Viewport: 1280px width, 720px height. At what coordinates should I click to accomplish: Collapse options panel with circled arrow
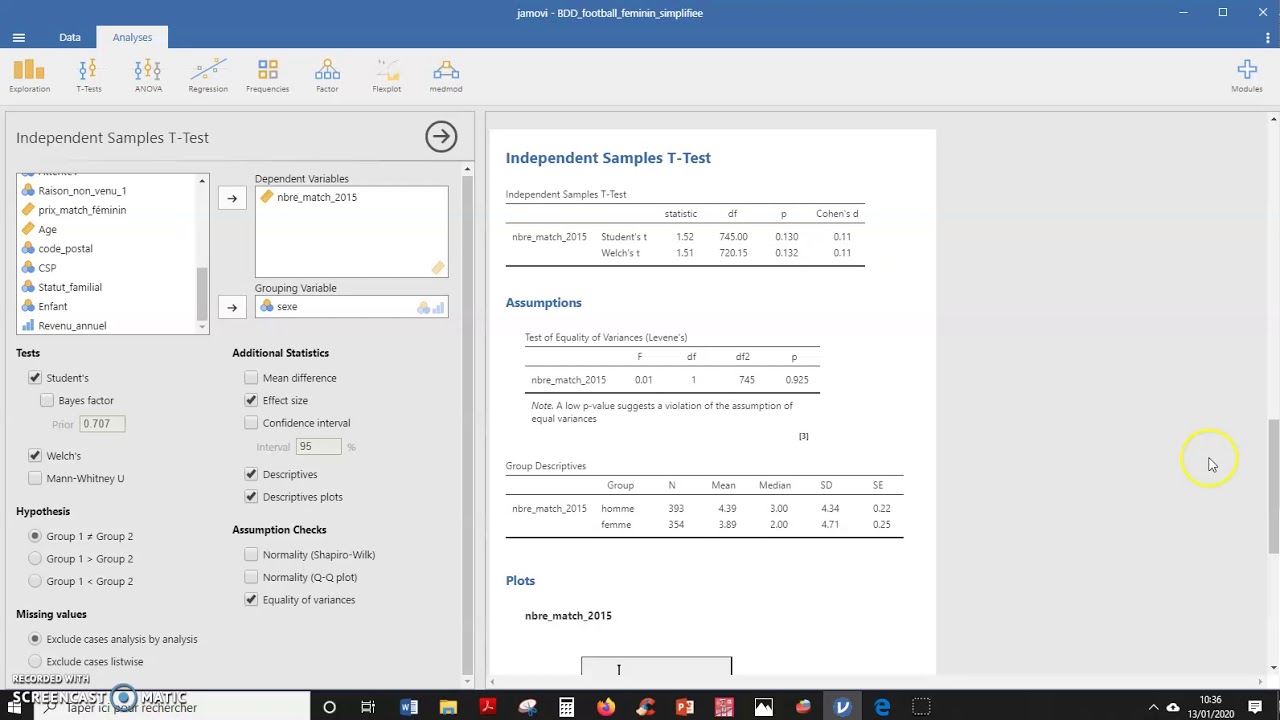point(441,137)
